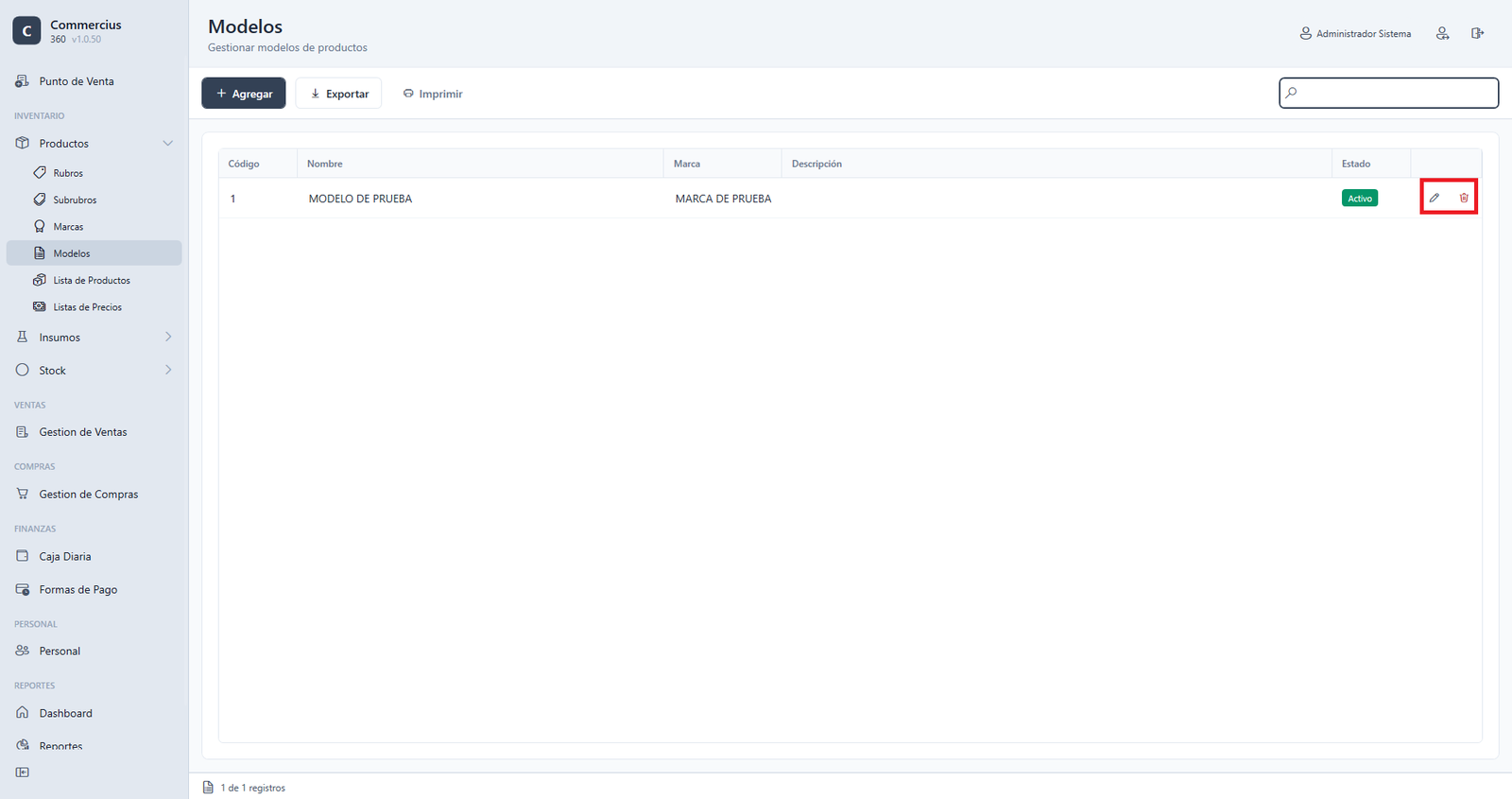Open the user profile icon beside Administrador
1512x799 pixels.
[1442, 33]
